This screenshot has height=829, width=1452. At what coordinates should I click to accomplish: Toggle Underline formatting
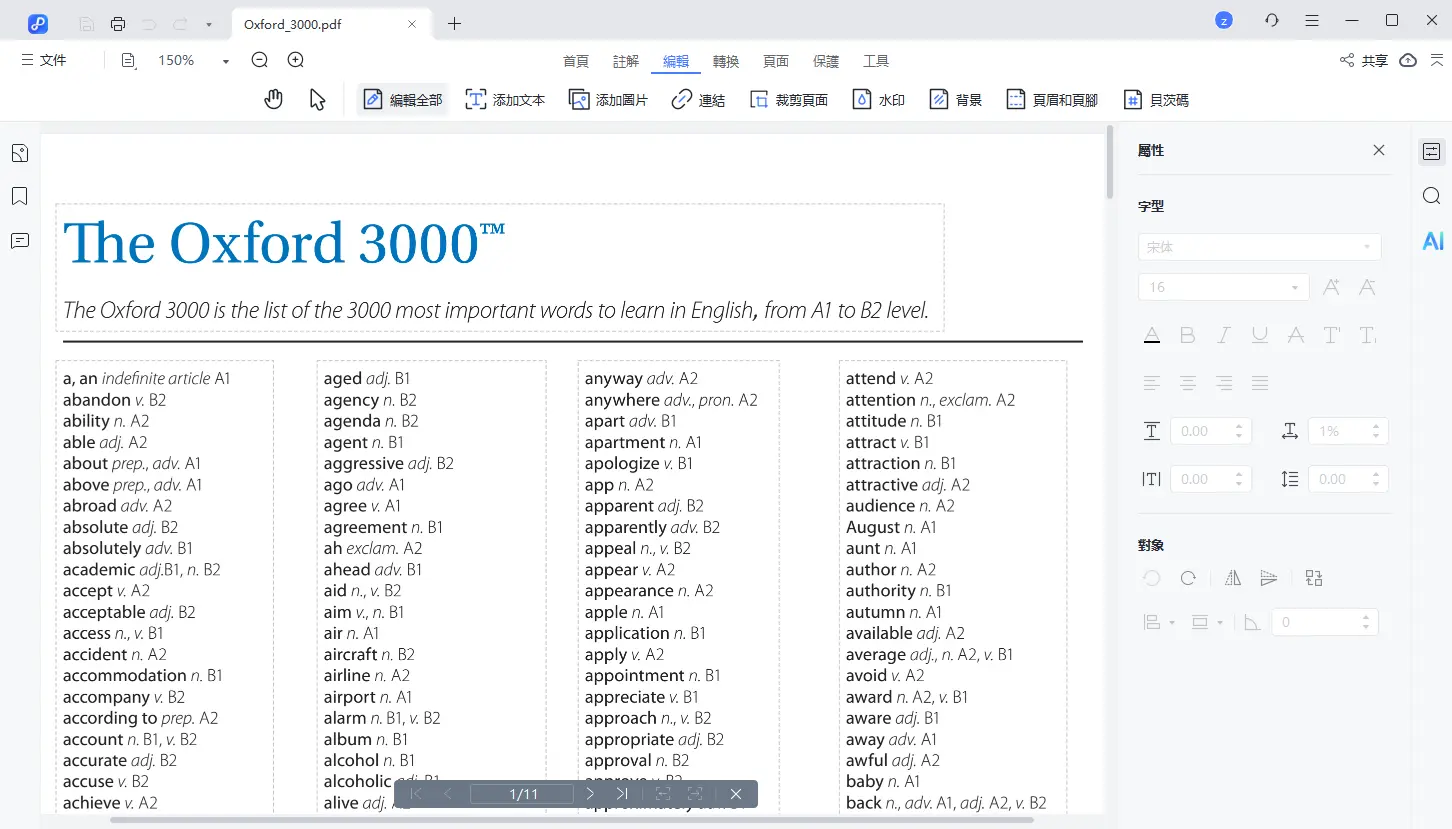click(1260, 335)
